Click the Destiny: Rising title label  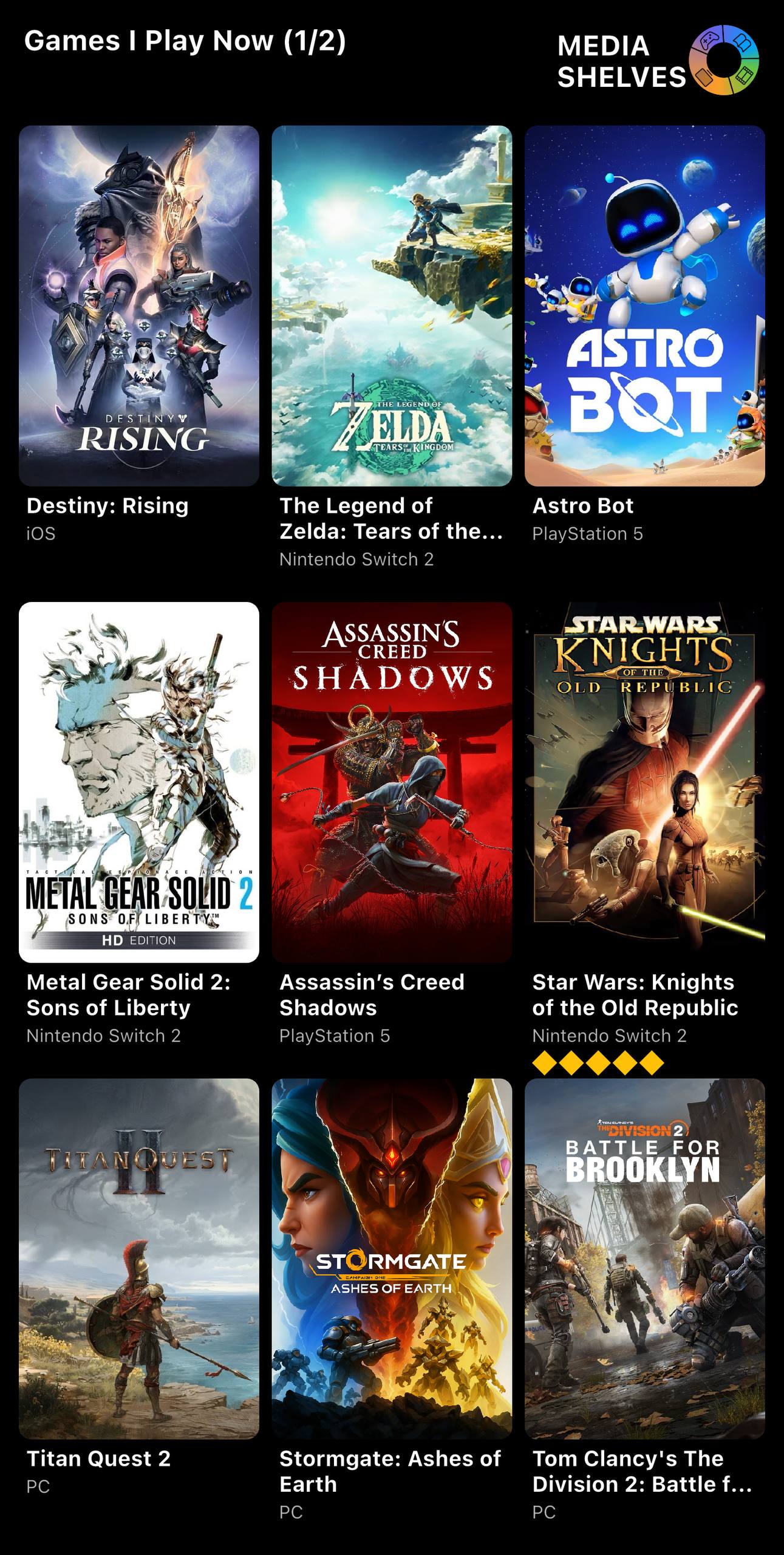coord(107,505)
